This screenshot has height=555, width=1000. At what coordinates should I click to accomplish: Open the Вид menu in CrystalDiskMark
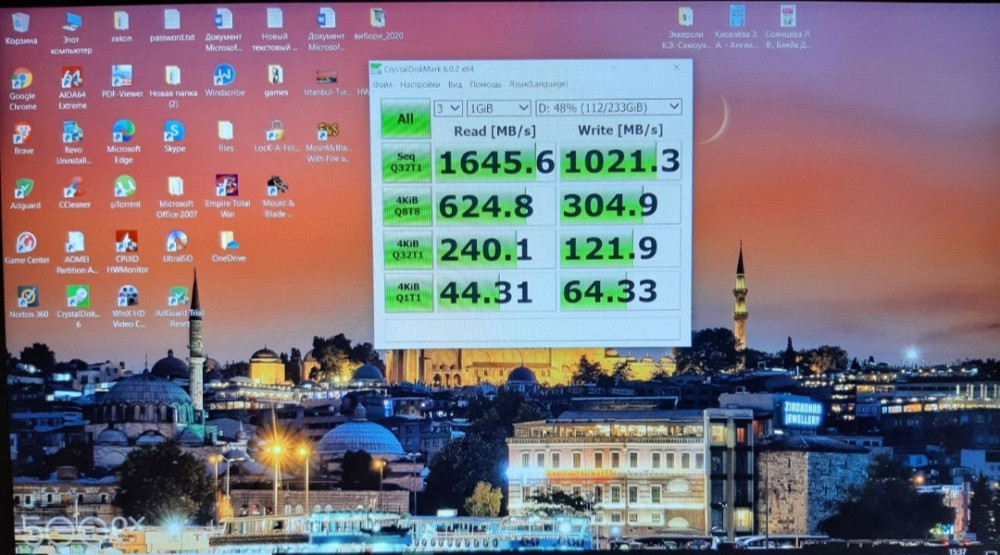click(455, 85)
